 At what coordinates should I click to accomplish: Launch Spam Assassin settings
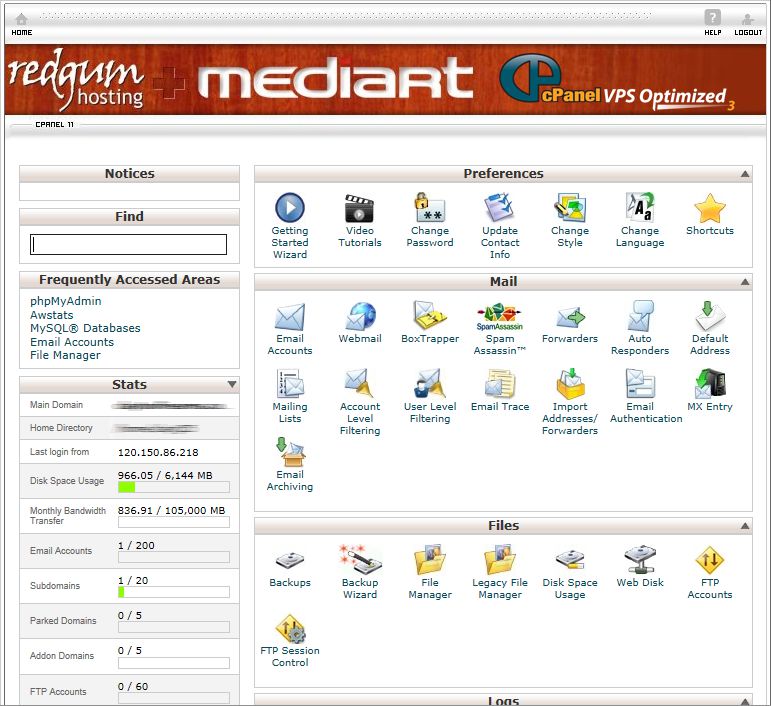pyautogui.click(x=500, y=318)
